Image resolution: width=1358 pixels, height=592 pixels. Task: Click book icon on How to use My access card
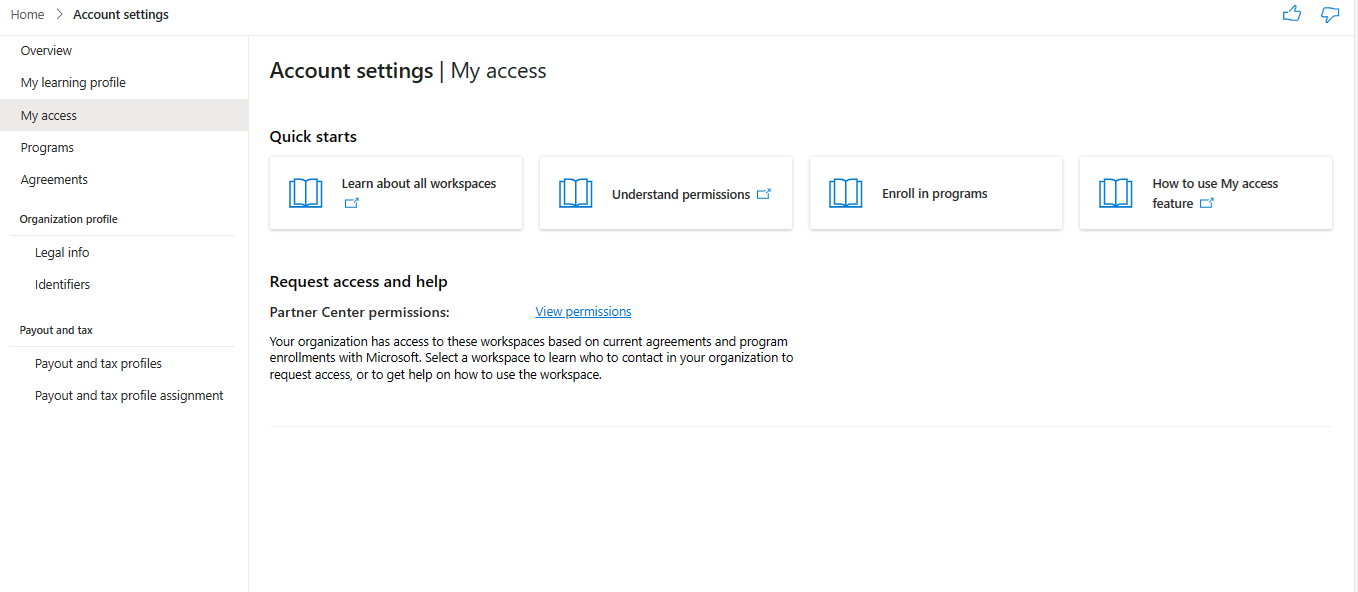coord(1116,193)
